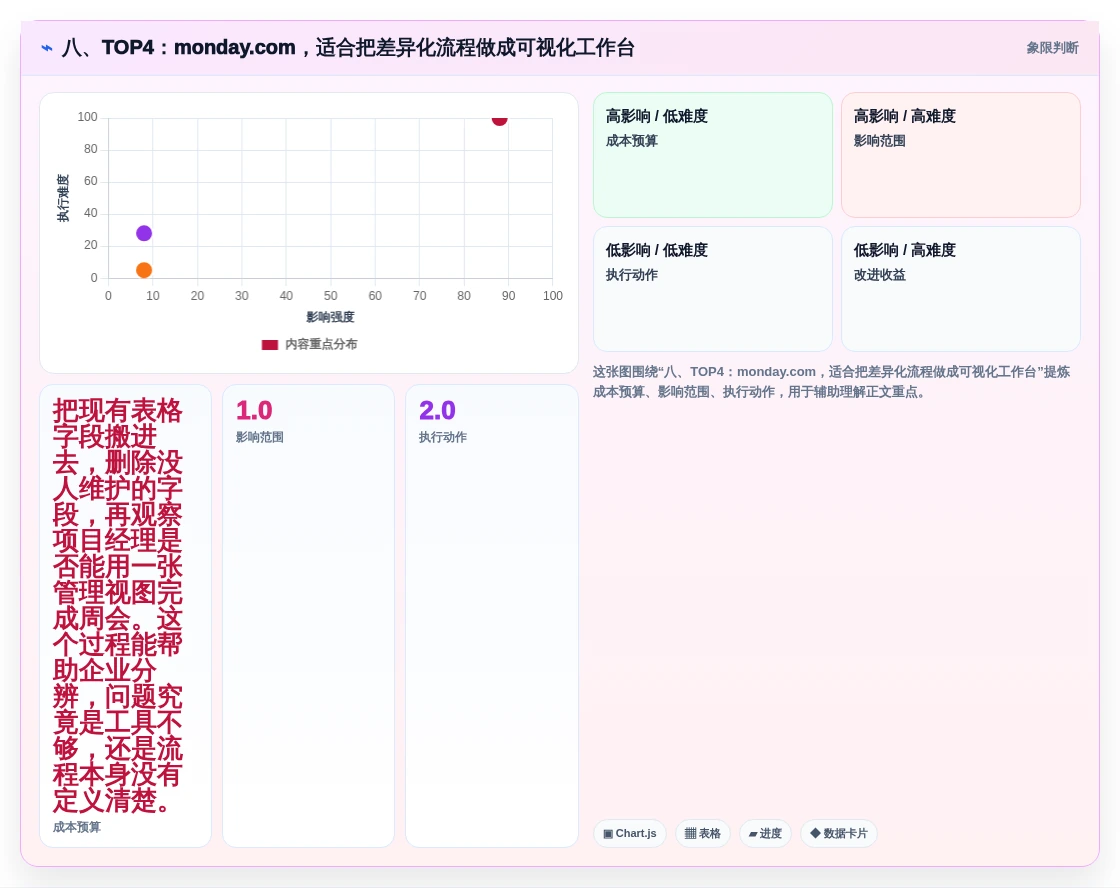
Task: Click the 数据卡片 tag chip
Action: click(839, 834)
